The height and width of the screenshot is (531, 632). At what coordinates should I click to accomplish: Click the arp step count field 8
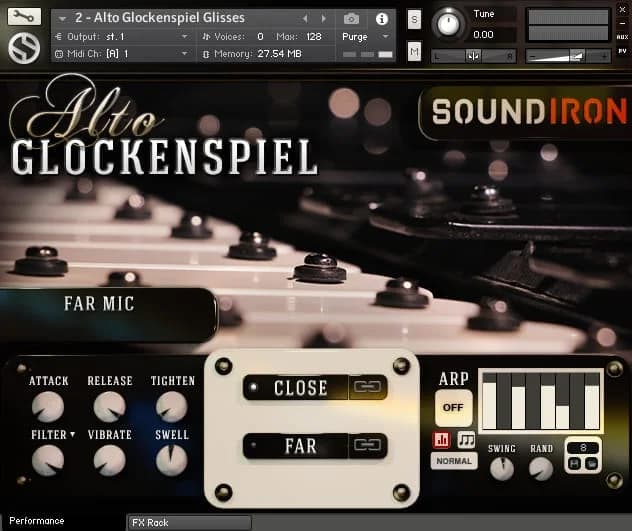pos(583,447)
